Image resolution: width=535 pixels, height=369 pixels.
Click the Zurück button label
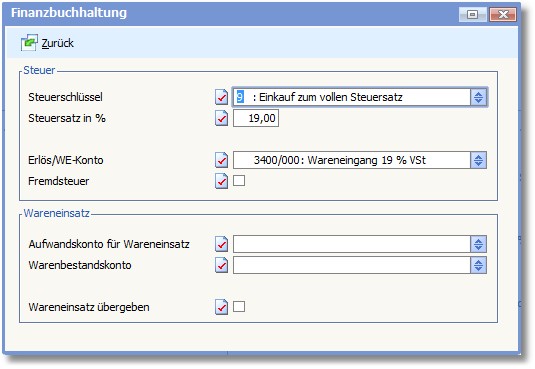click(x=57, y=43)
